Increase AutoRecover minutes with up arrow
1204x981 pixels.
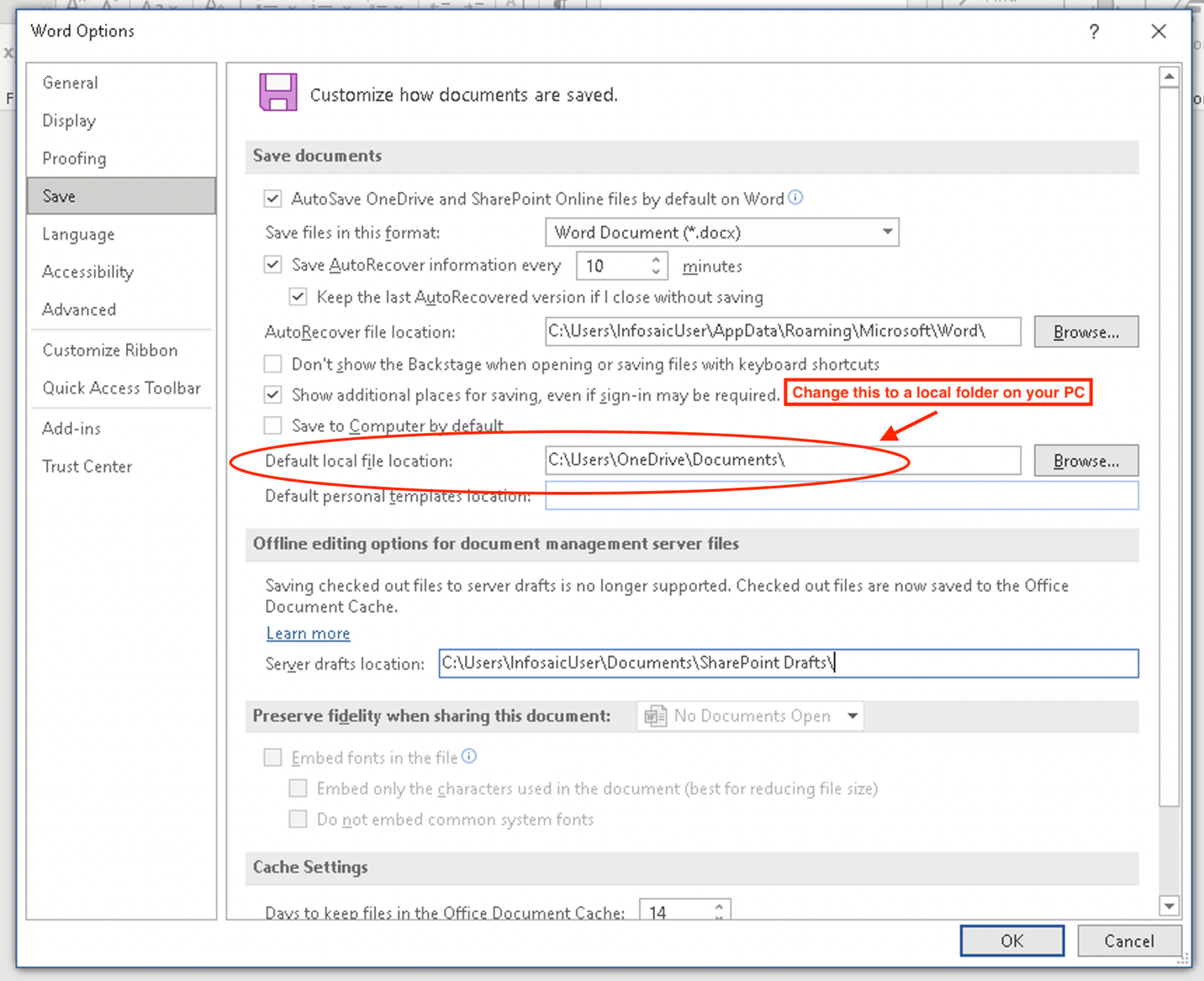click(656, 260)
